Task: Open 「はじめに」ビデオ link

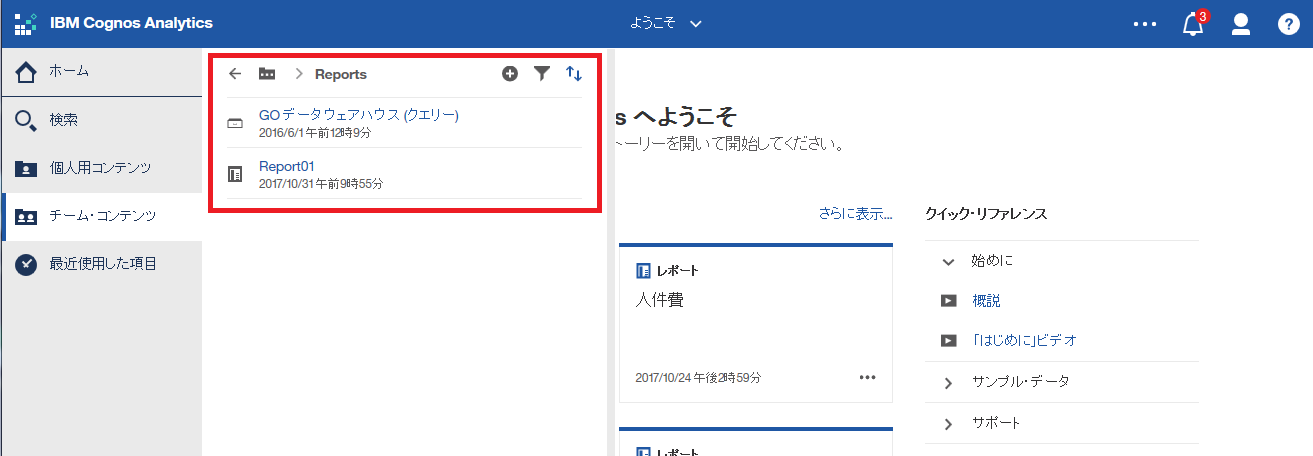Action: click(x=1024, y=341)
